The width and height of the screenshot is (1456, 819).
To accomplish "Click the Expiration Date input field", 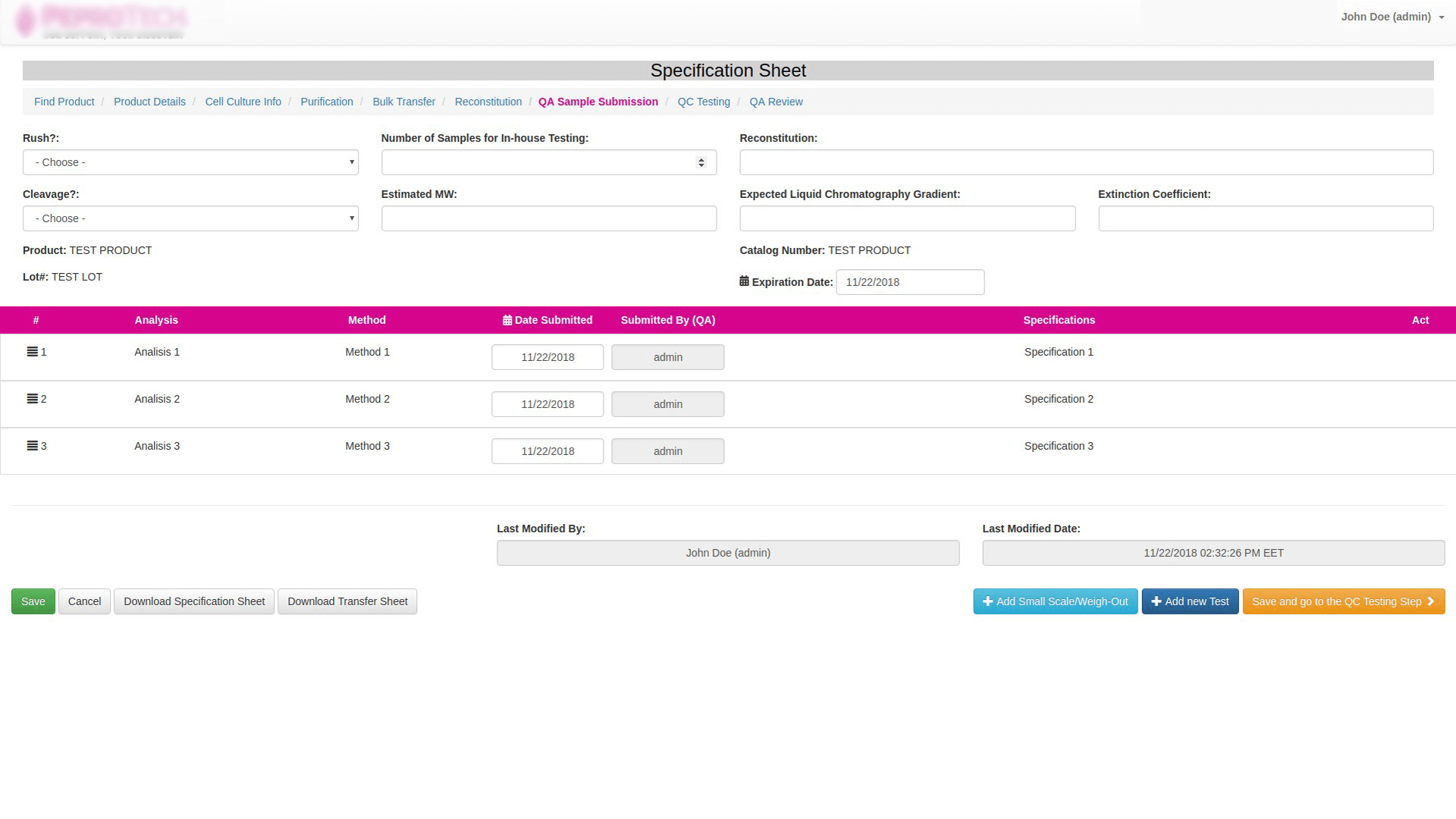I will 909,282.
